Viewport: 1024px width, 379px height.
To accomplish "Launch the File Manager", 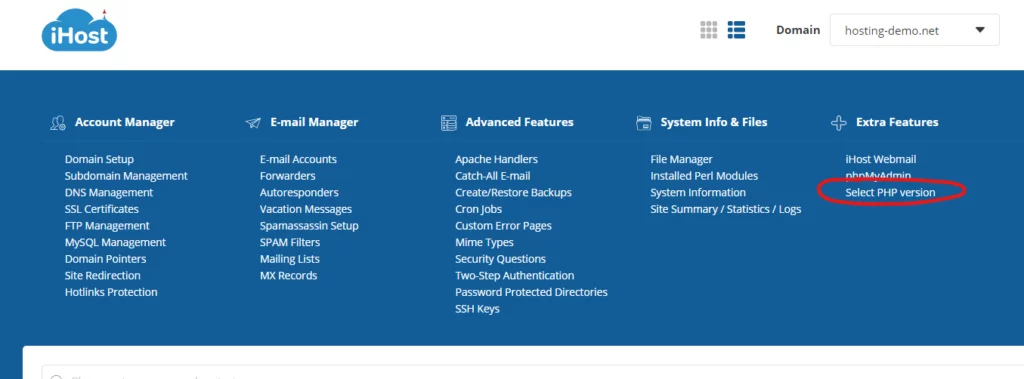I will [x=681, y=159].
